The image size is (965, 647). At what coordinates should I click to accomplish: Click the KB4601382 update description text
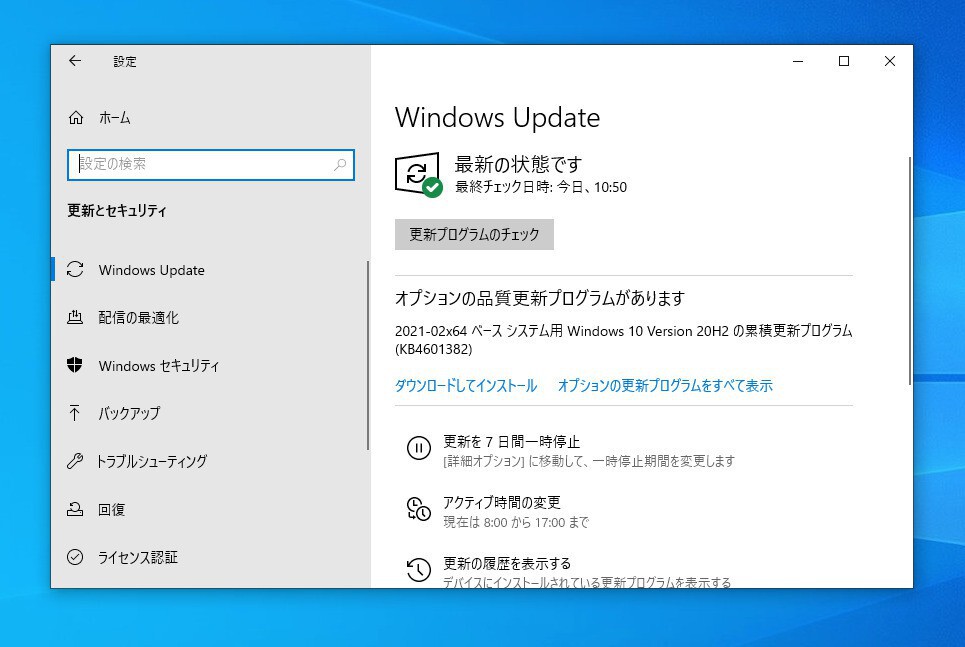tap(623, 339)
